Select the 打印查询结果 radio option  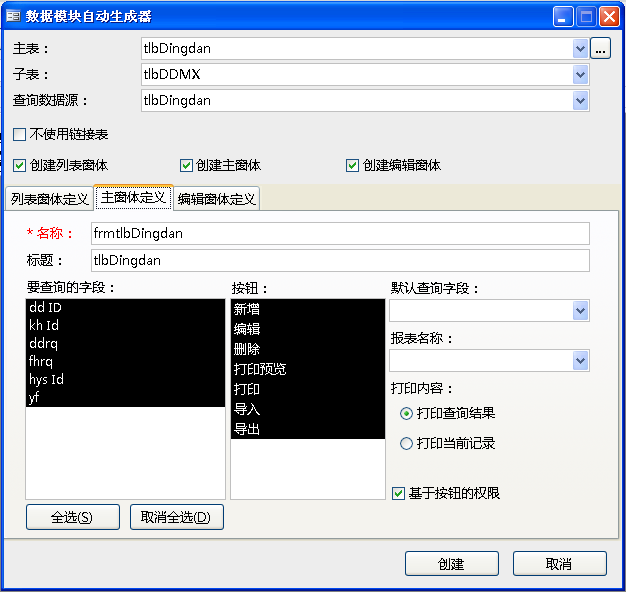[x=406, y=413]
